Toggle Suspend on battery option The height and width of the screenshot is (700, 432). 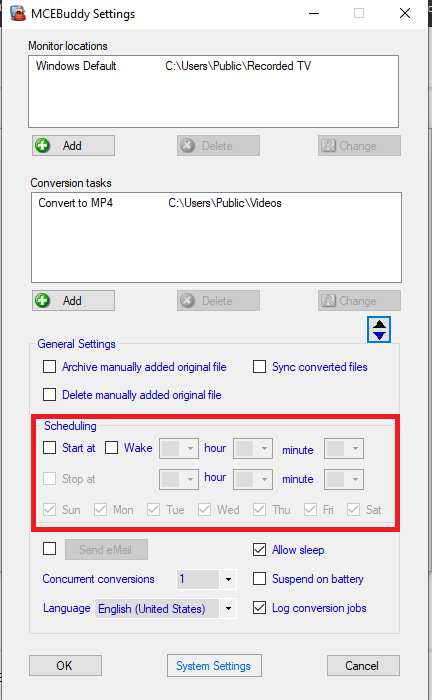(x=259, y=579)
